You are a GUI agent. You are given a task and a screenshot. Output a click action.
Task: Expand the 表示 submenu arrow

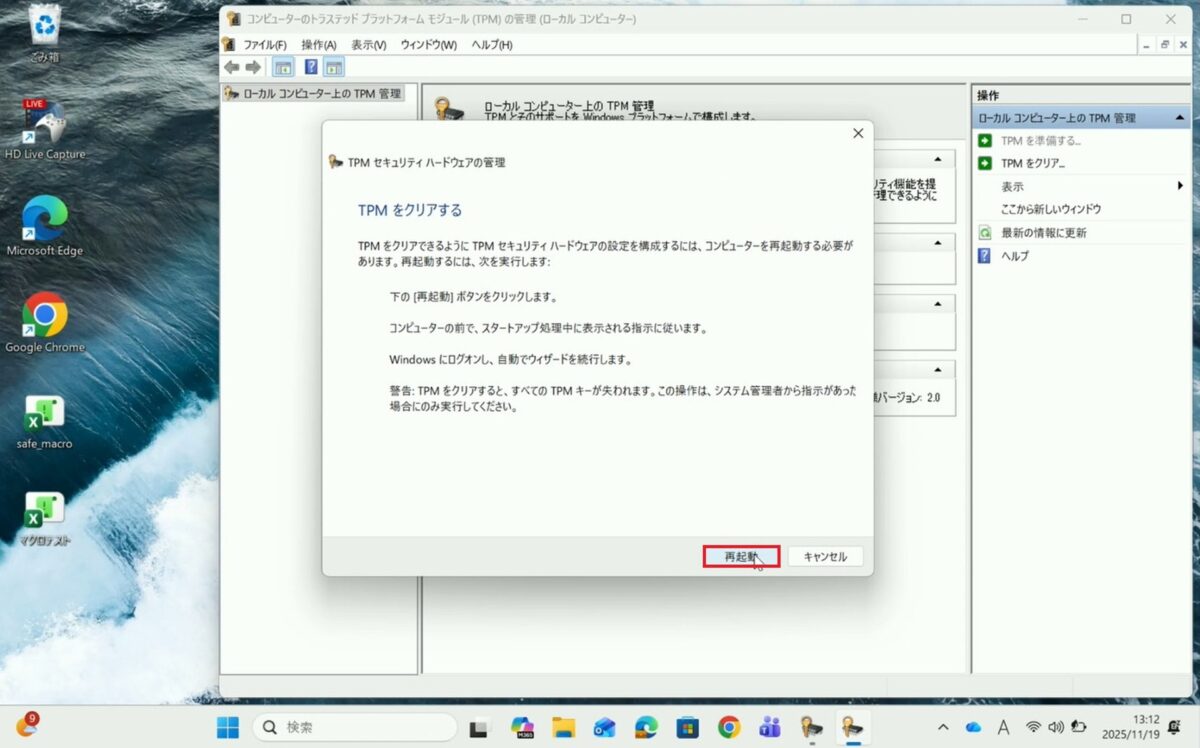click(x=1181, y=186)
